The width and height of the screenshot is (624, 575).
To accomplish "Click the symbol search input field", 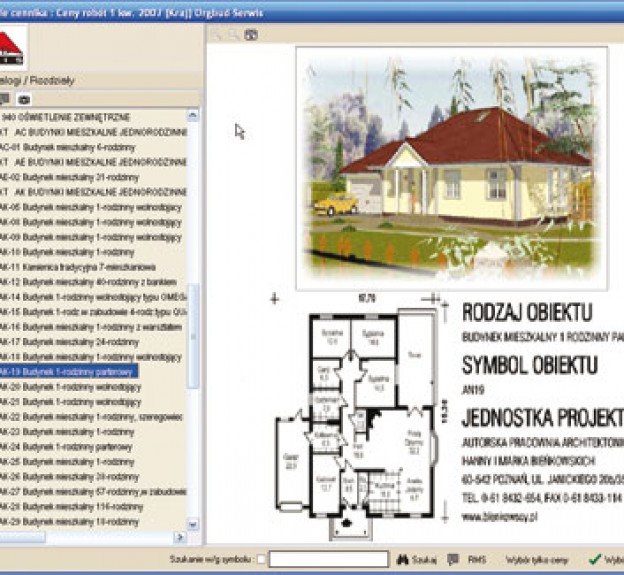I will [x=329, y=559].
